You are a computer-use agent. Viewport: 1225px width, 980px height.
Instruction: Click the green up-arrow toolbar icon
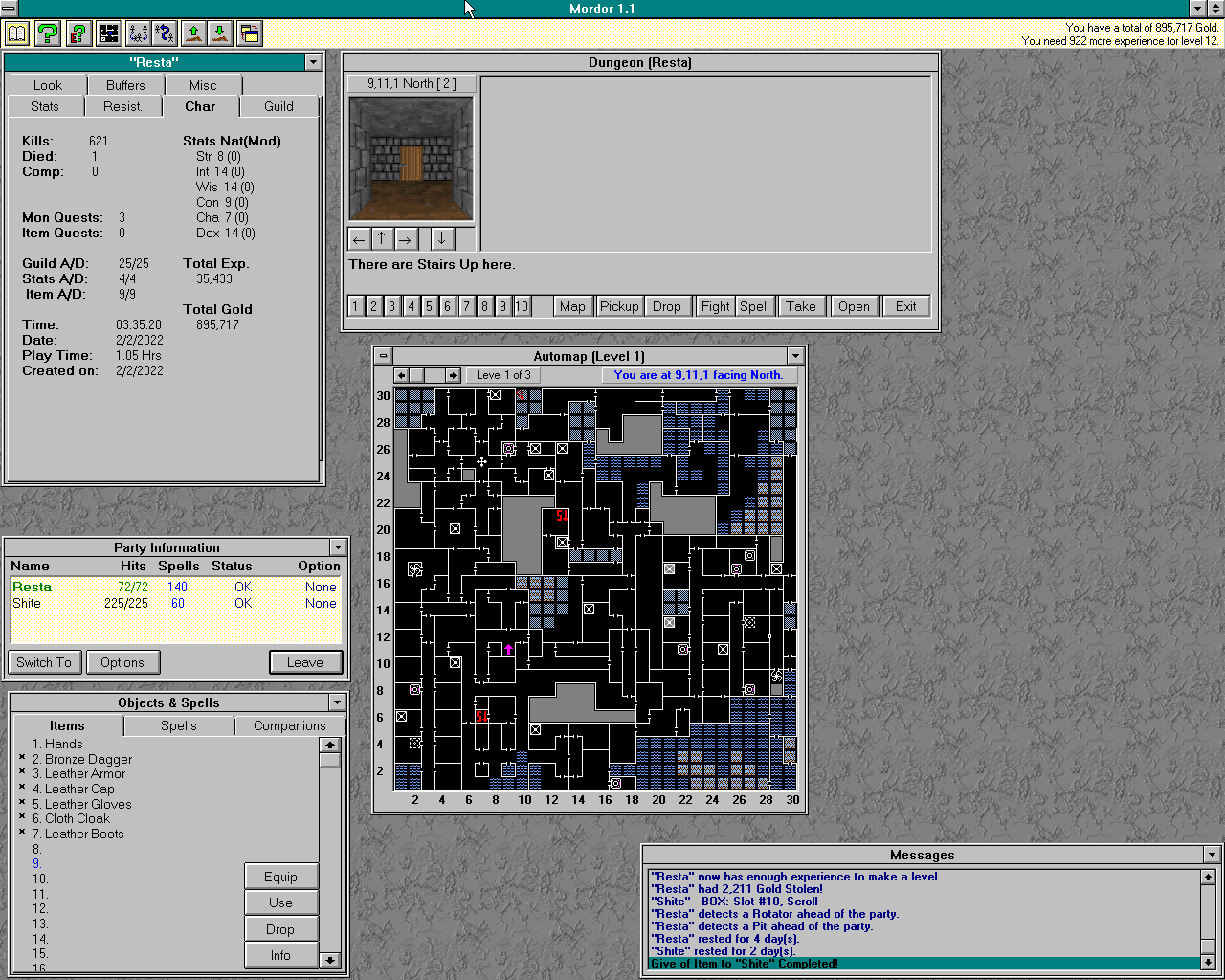click(194, 33)
